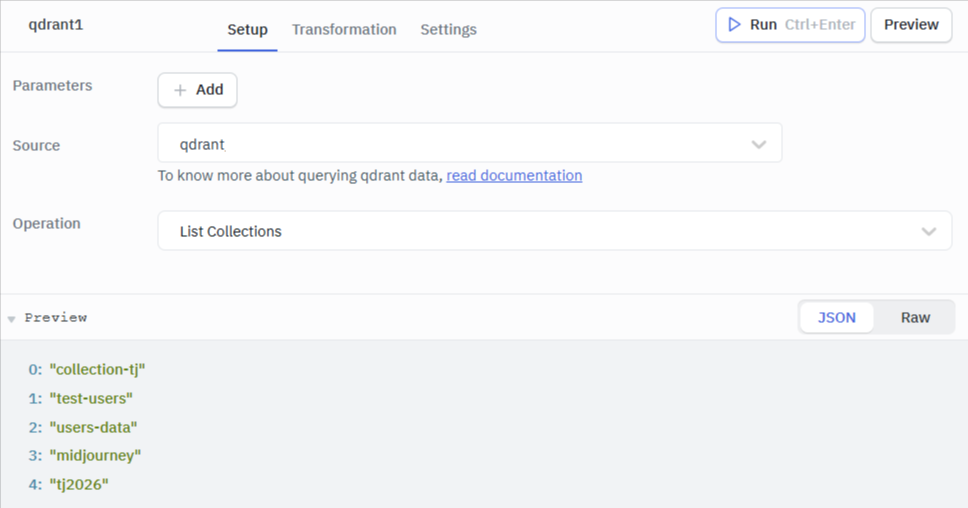Collapse the Preview section triangle
The width and height of the screenshot is (968, 508).
click(x=11, y=319)
